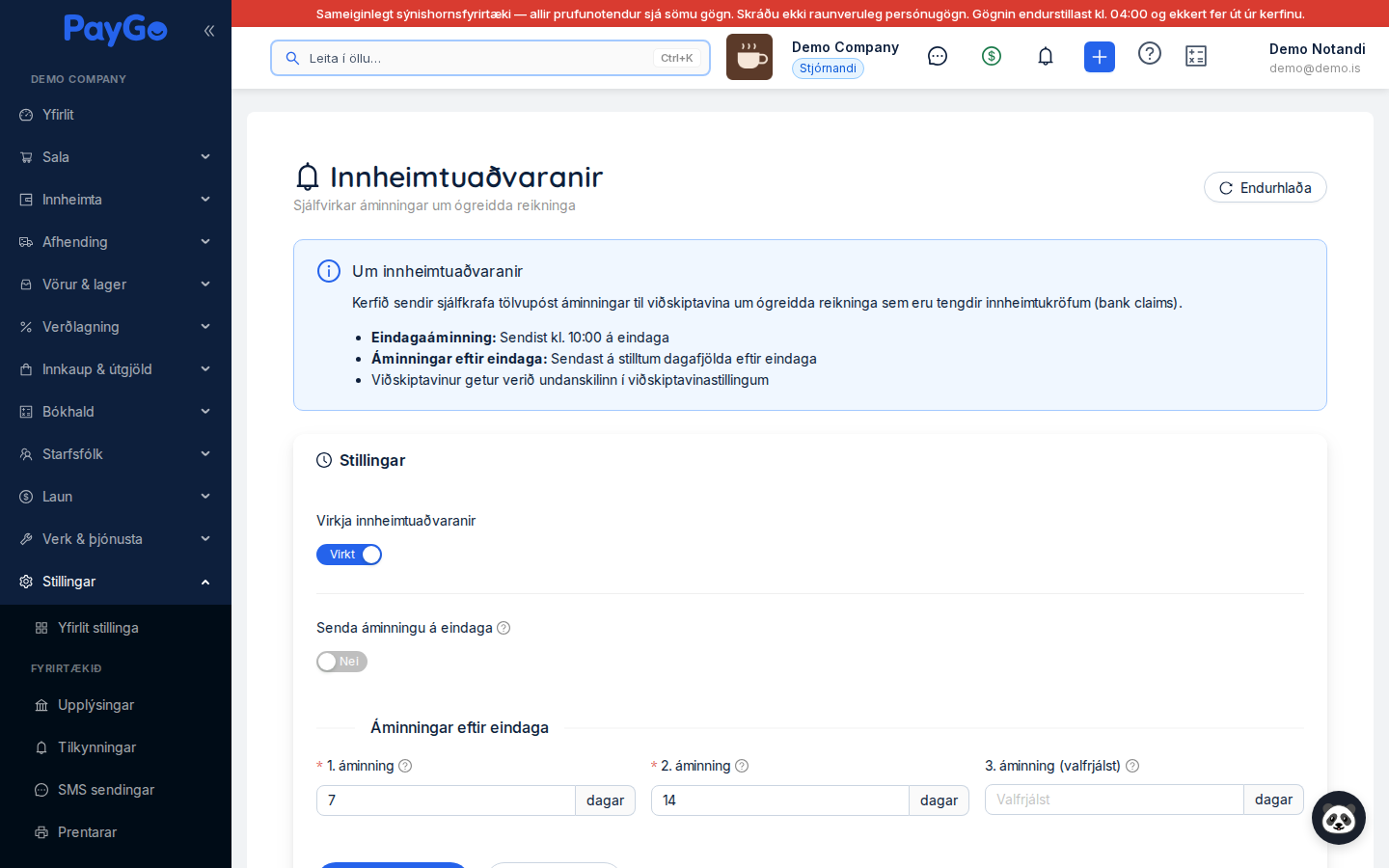Click the blue plus create button
Image resolution: width=1389 pixels, height=868 pixels.
1100,57
